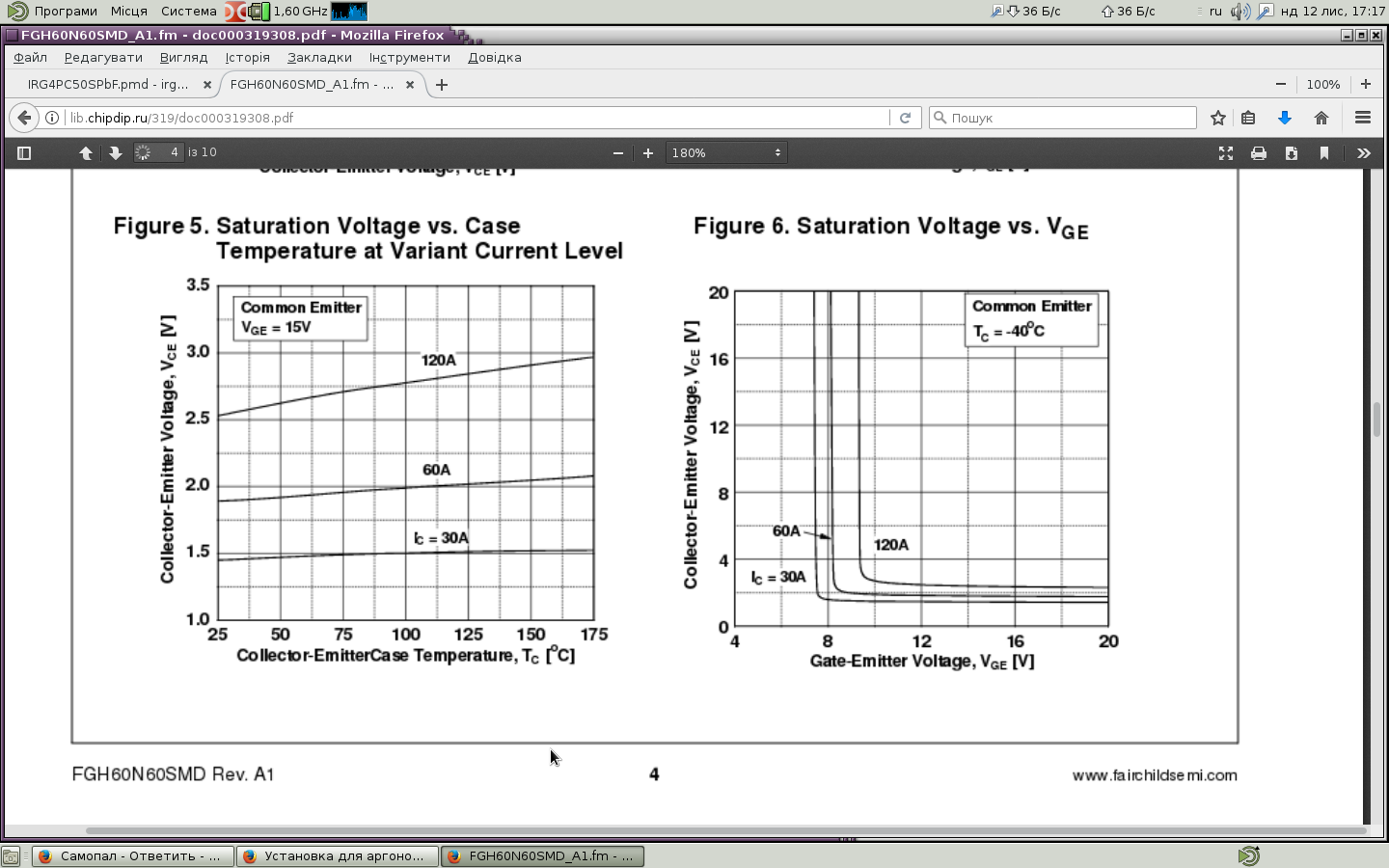Download the PDF file
The width and height of the screenshot is (1389, 868).
(1292, 153)
